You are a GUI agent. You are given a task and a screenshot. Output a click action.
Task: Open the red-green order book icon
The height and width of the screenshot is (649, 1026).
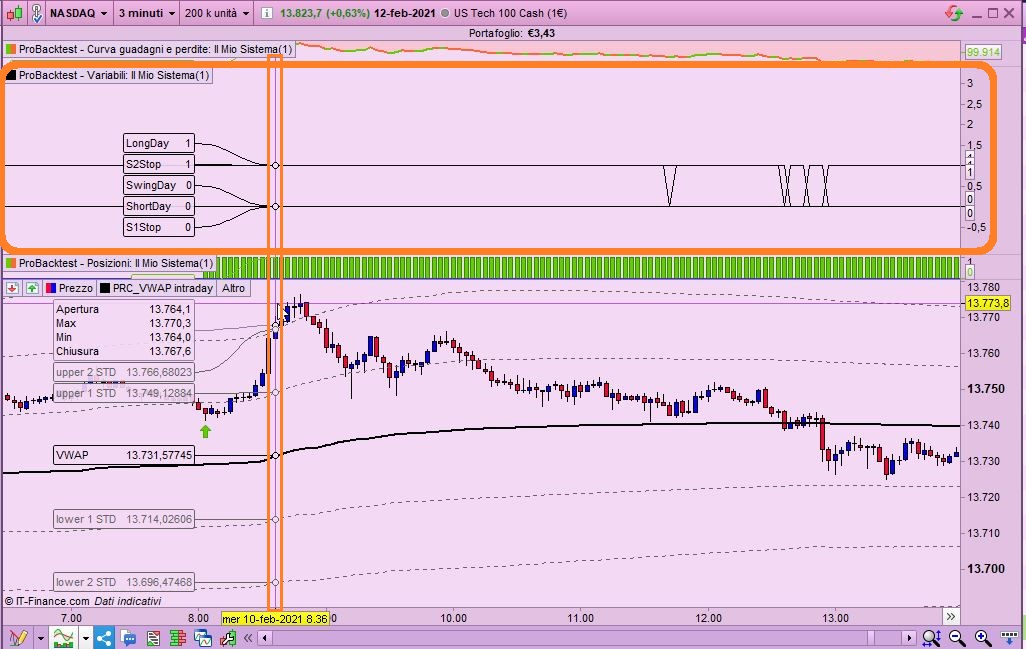point(177,638)
